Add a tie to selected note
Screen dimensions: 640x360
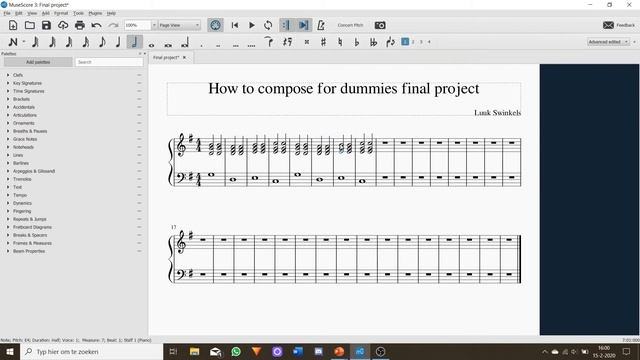pyautogui.click(x=269, y=42)
